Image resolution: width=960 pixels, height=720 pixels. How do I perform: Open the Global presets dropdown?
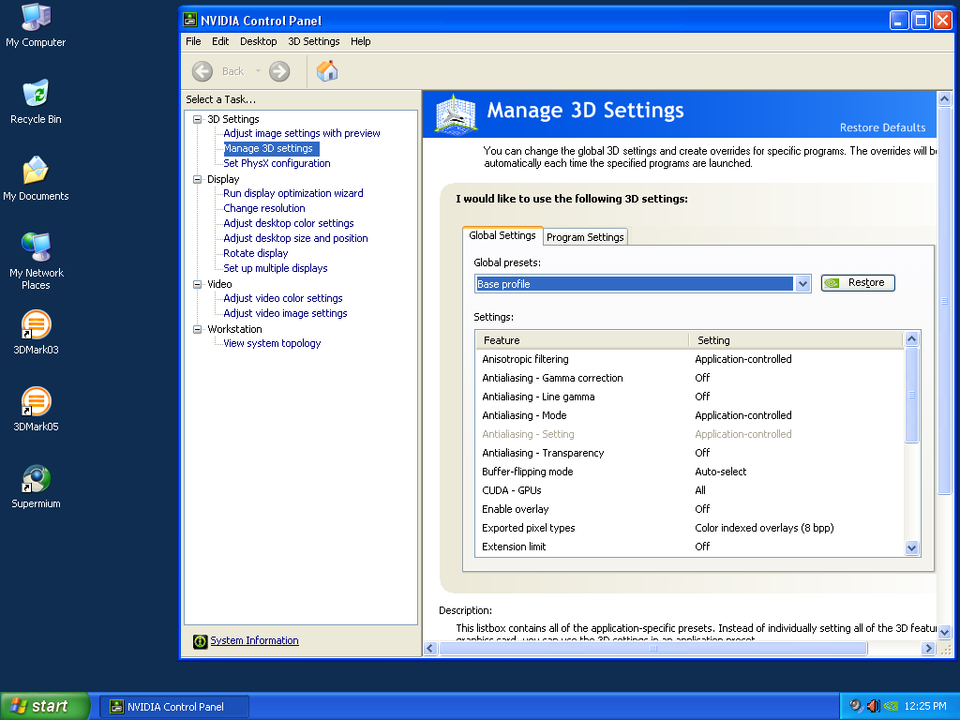(803, 284)
